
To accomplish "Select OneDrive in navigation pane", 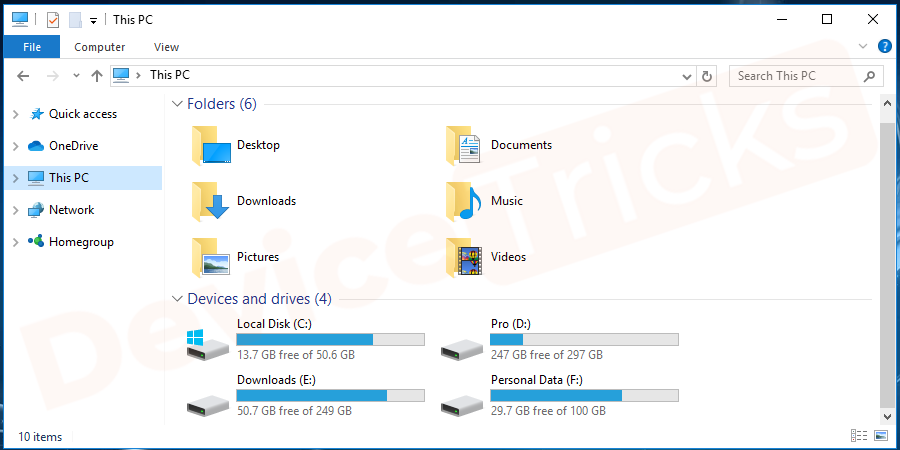I will coord(73,146).
